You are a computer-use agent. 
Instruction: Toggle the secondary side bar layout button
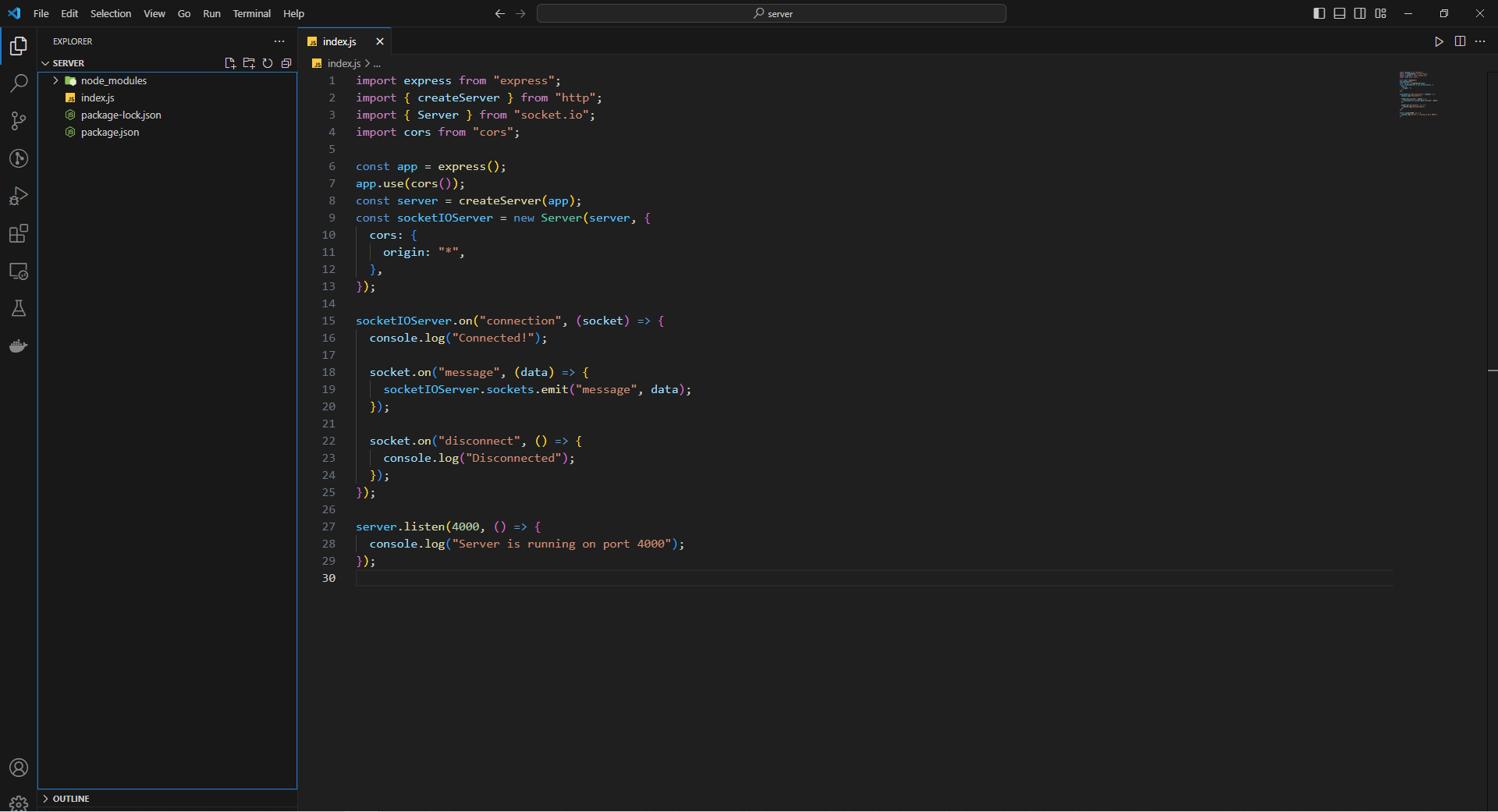[x=1360, y=13]
